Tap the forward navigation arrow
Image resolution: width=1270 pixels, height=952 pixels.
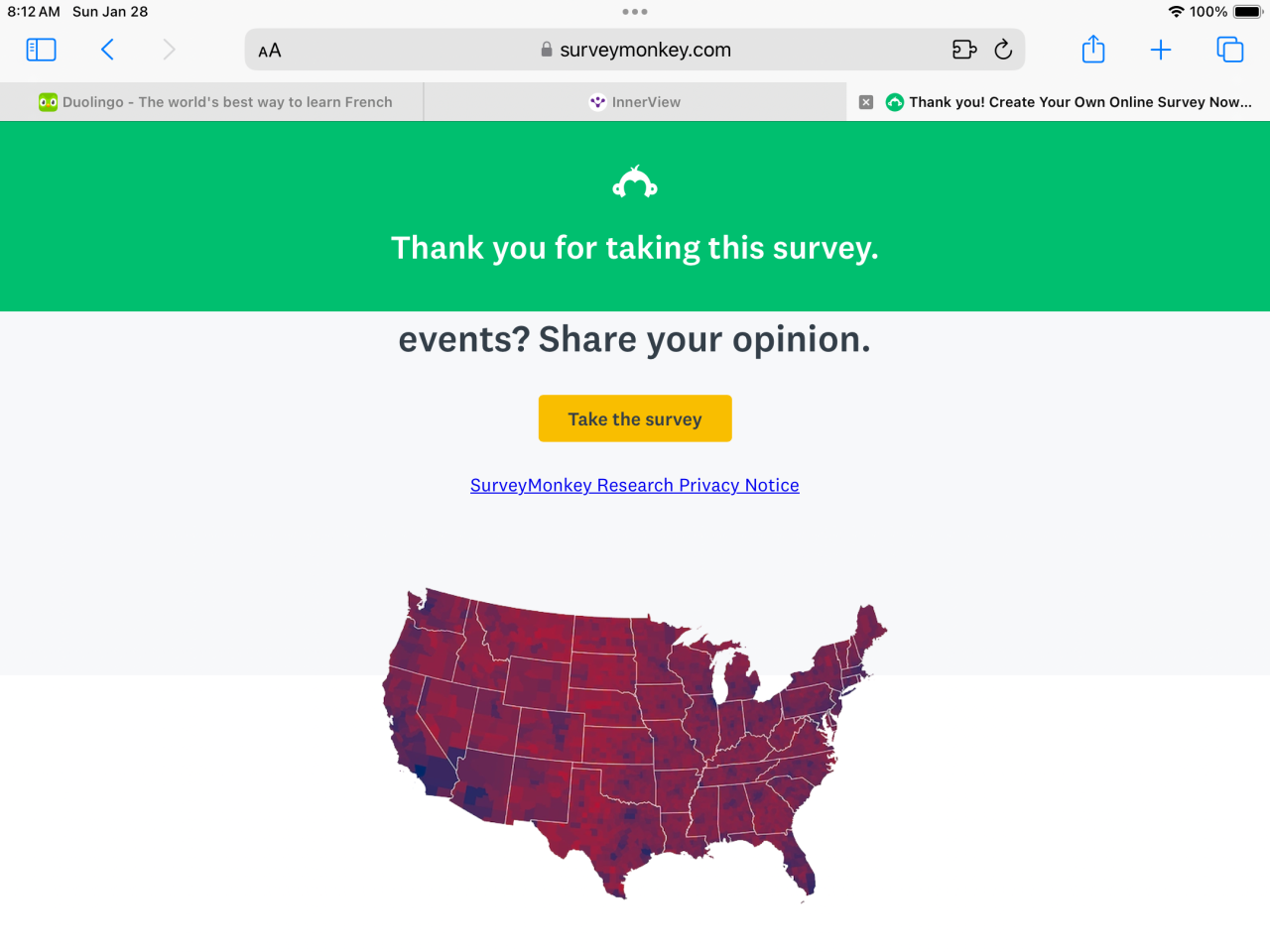point(169,50)
